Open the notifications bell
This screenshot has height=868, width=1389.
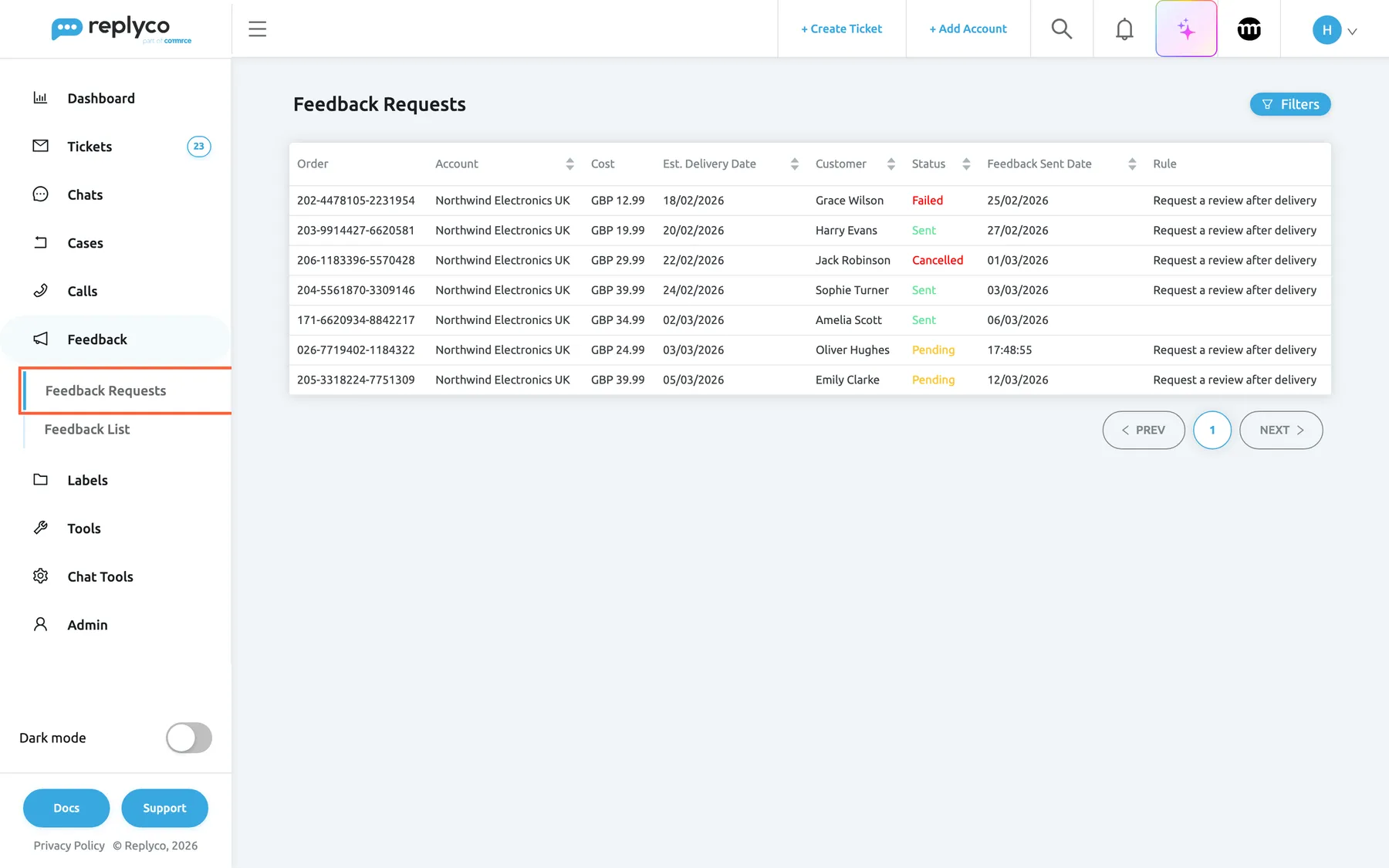pyautogui.click(x=1124, y=29)
